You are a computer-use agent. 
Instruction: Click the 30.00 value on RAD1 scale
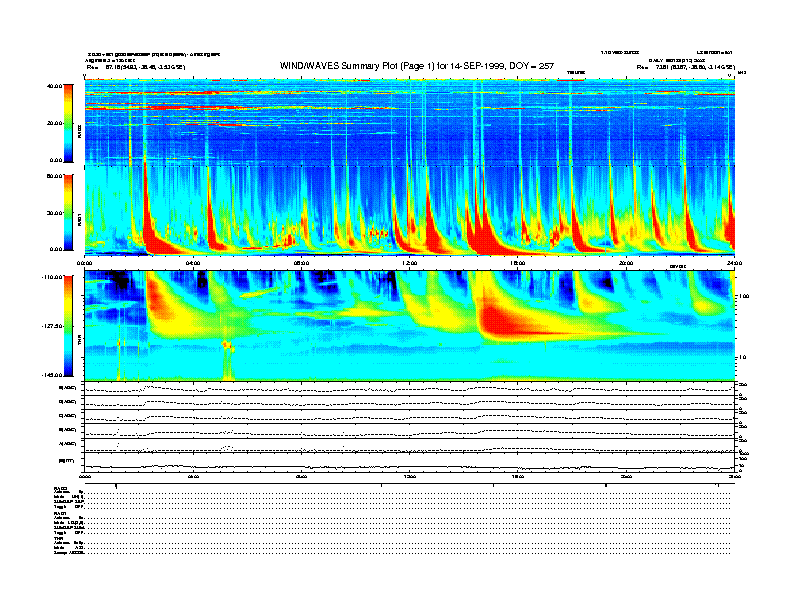coord(54,213)
